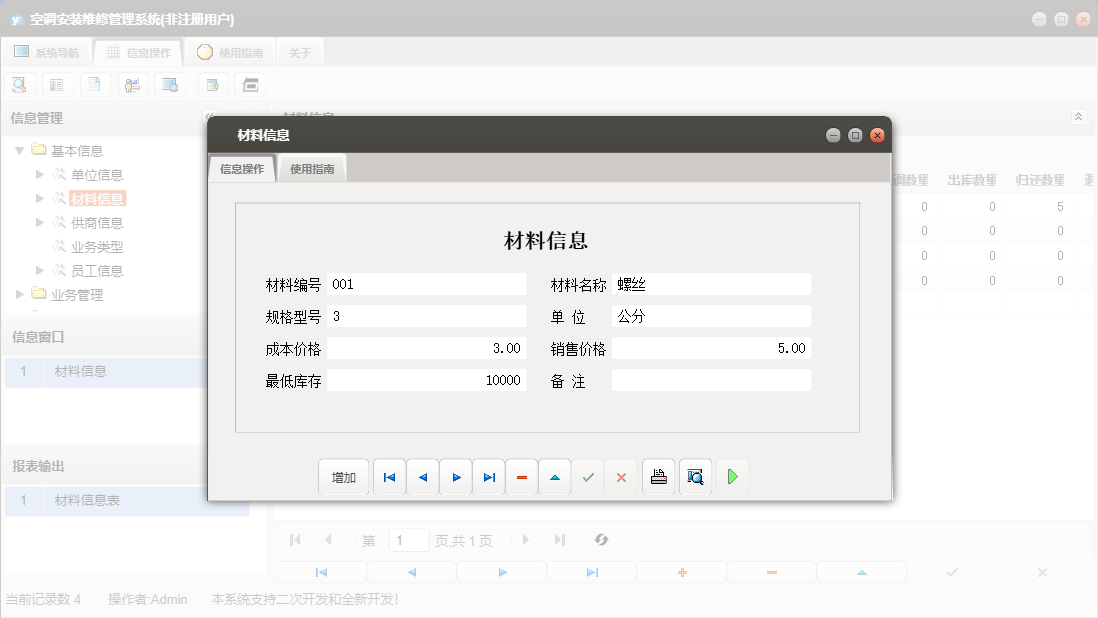Click the 销售价格 field
This screenshot has height=618, width=1098.
coord(711,349)
